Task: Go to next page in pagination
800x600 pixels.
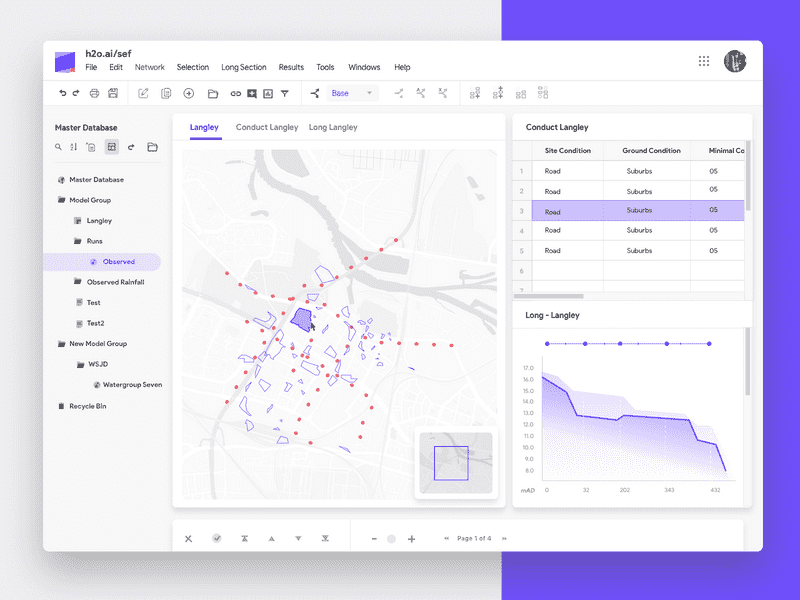Action: coord(504,538)
